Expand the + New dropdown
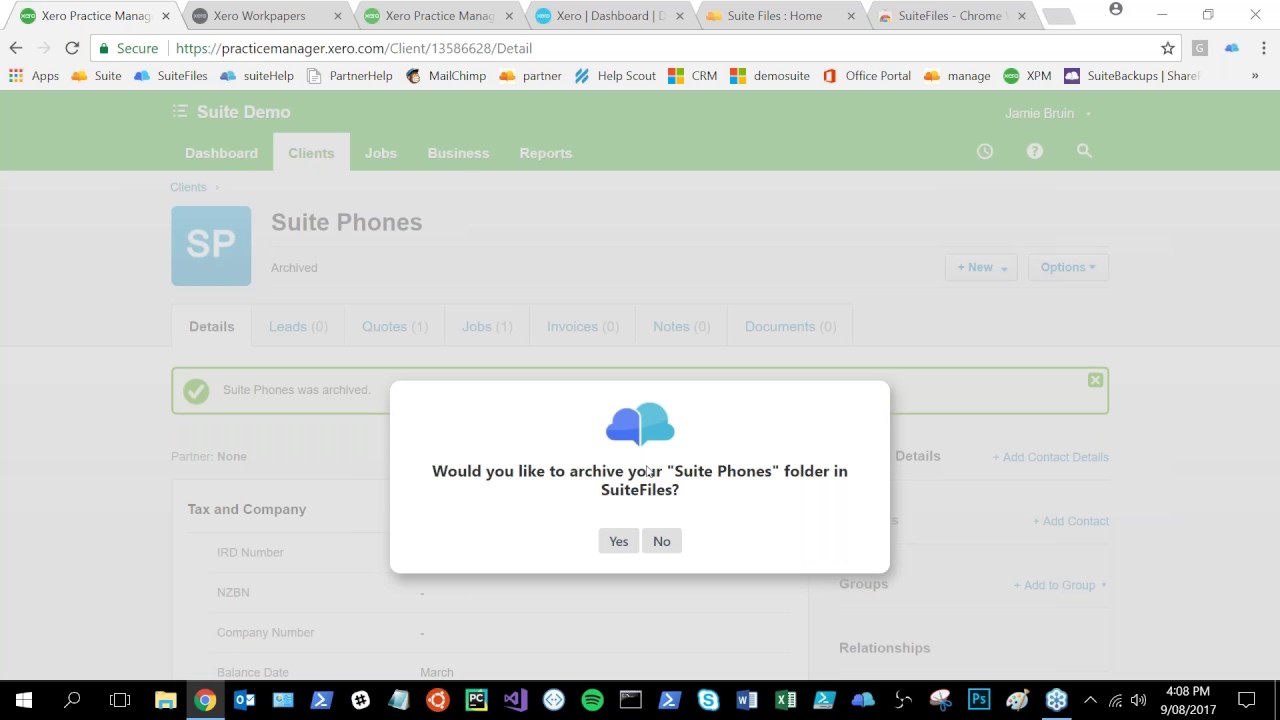 (981, 267)
